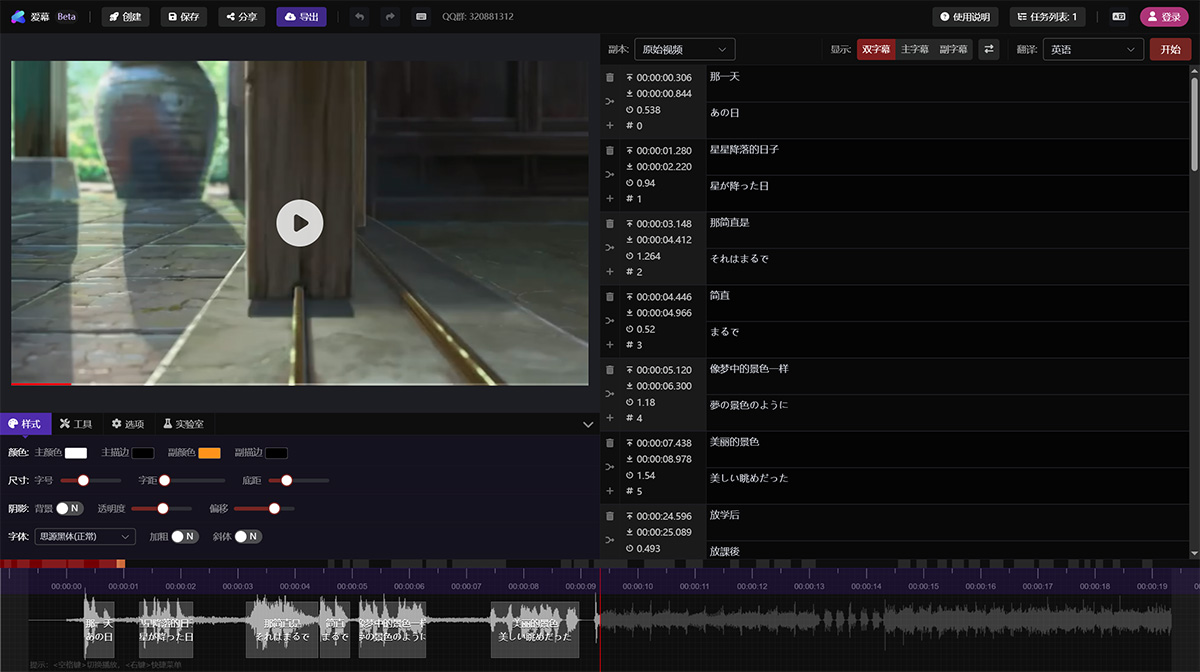Open the 英语 translation language dropdown
This screenshot has width=1200, height=672.
(x=1092, y=49)
